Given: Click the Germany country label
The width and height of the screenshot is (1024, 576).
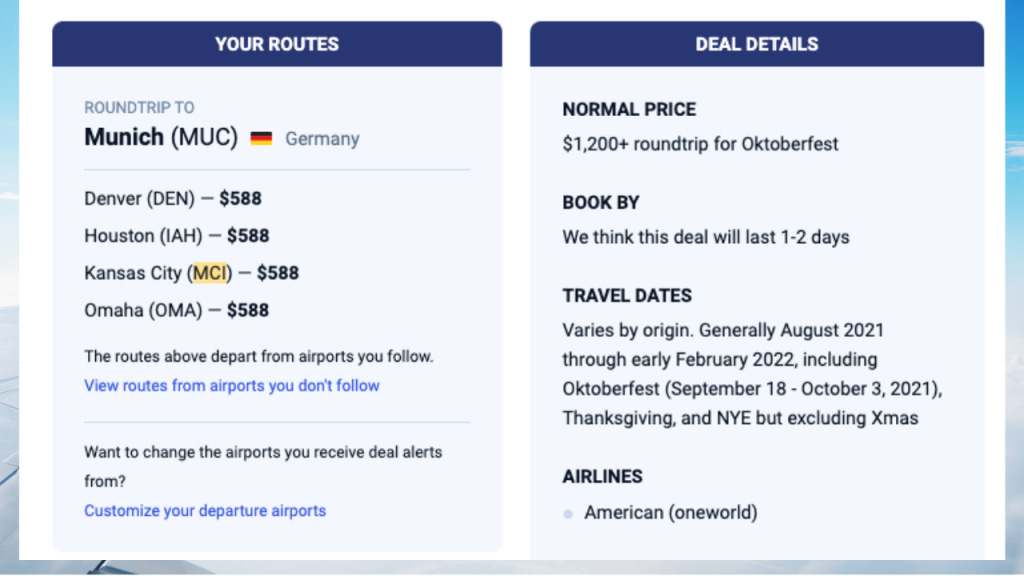Looking at the screenshot, I should (x=323, y=139).
